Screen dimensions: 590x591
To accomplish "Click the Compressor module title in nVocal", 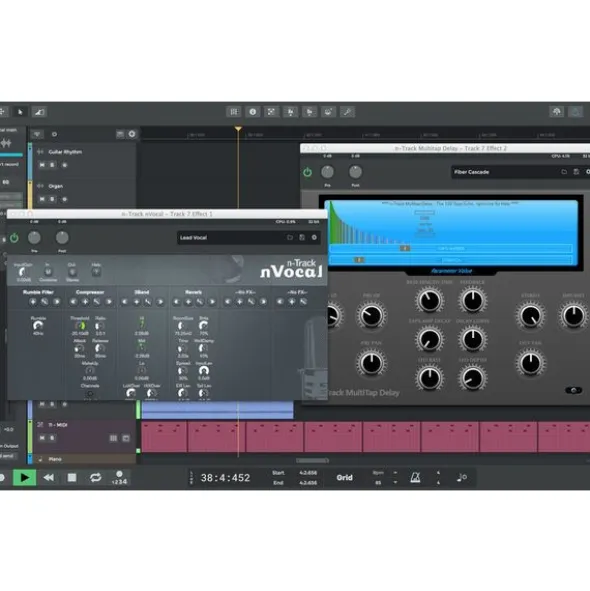I will [90, 292].
